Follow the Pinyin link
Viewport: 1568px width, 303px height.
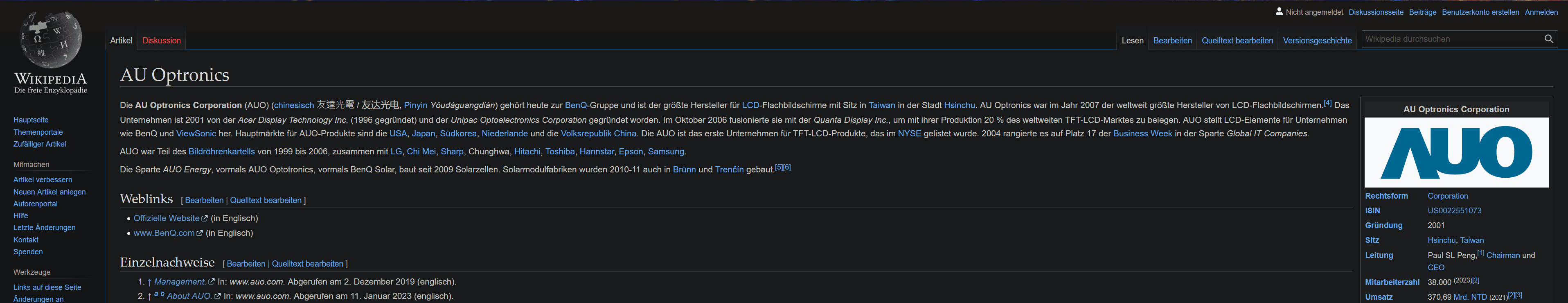click(416, 106)
